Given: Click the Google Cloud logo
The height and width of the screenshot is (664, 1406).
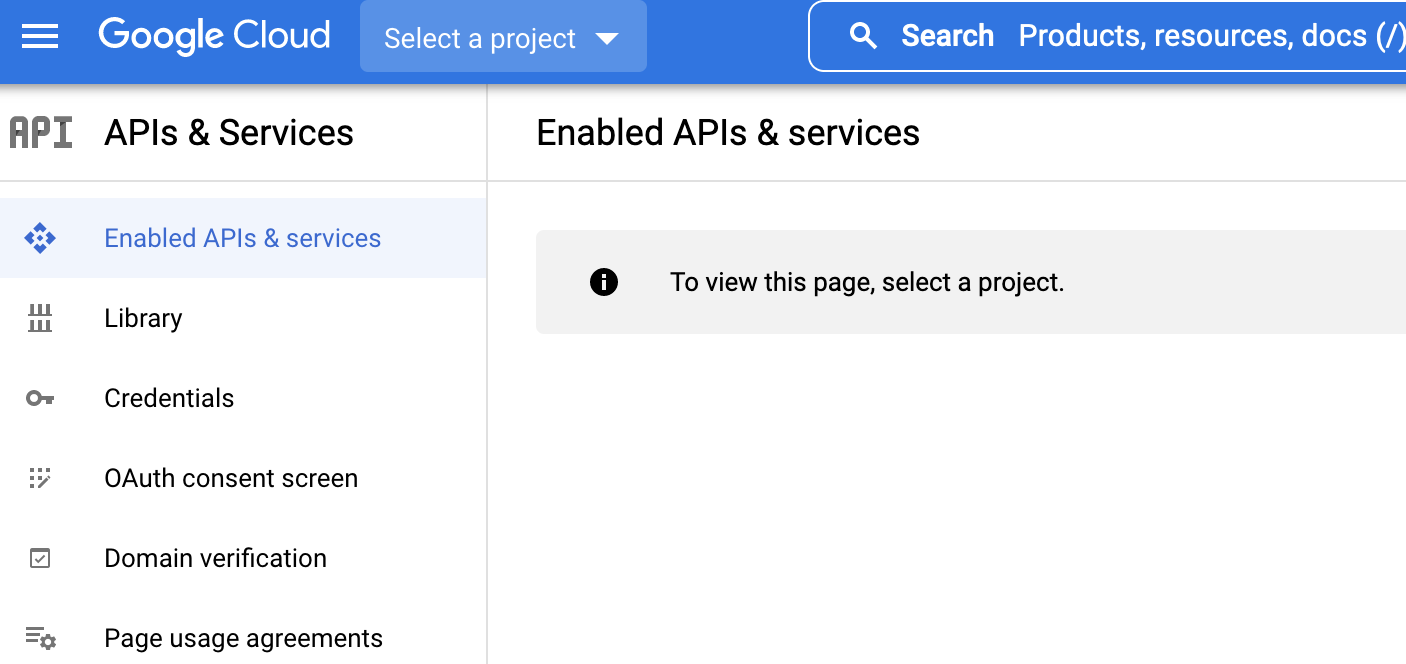Looking at the screenshot, I should (213, 35).
